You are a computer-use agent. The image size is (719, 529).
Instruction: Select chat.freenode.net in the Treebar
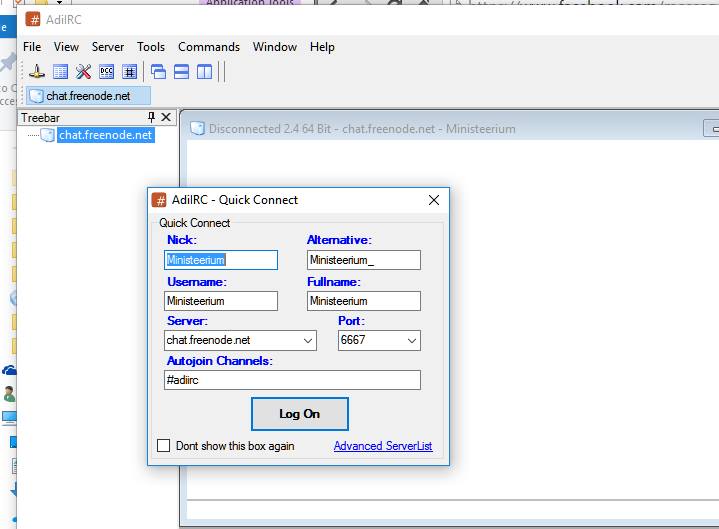[x=105, y=135]
